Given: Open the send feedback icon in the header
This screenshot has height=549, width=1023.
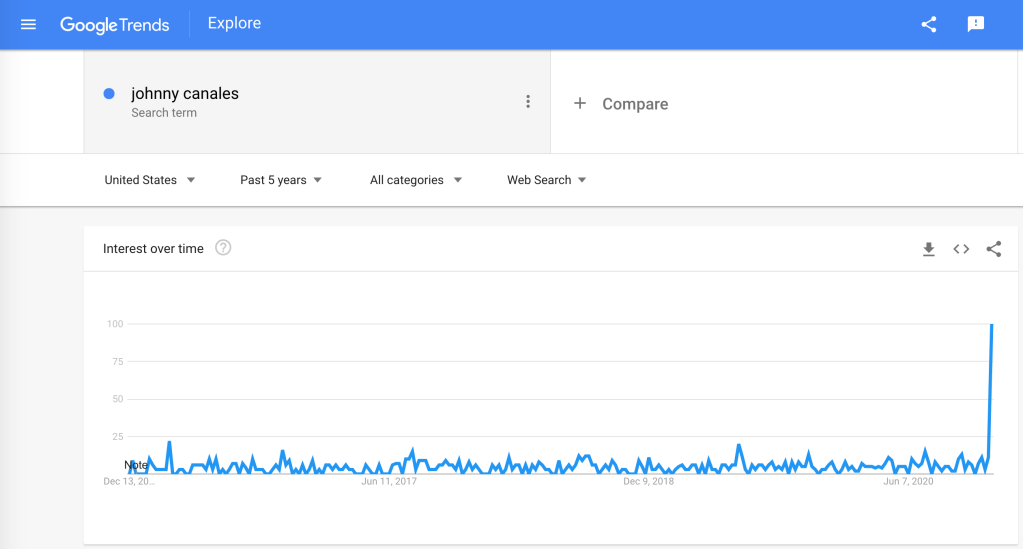Looking at the screenshot, I should click(x=976, y=25).
